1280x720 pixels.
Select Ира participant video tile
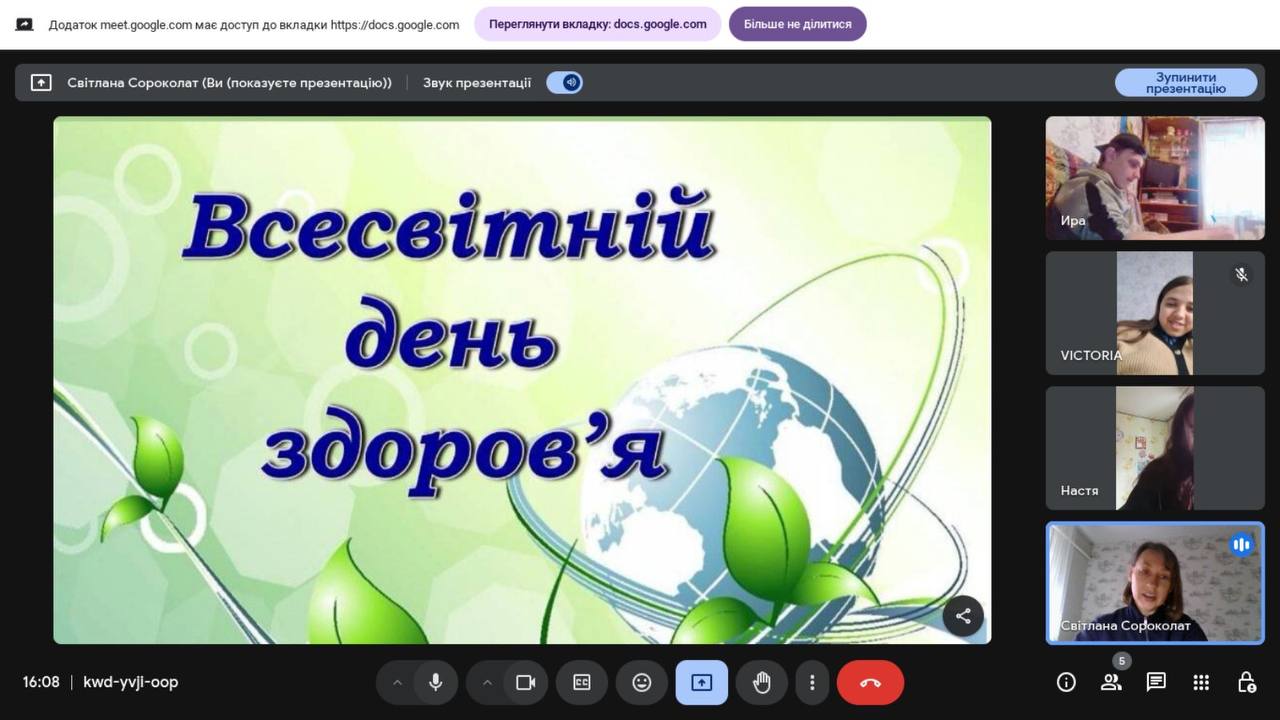(x=1155, y=178)
